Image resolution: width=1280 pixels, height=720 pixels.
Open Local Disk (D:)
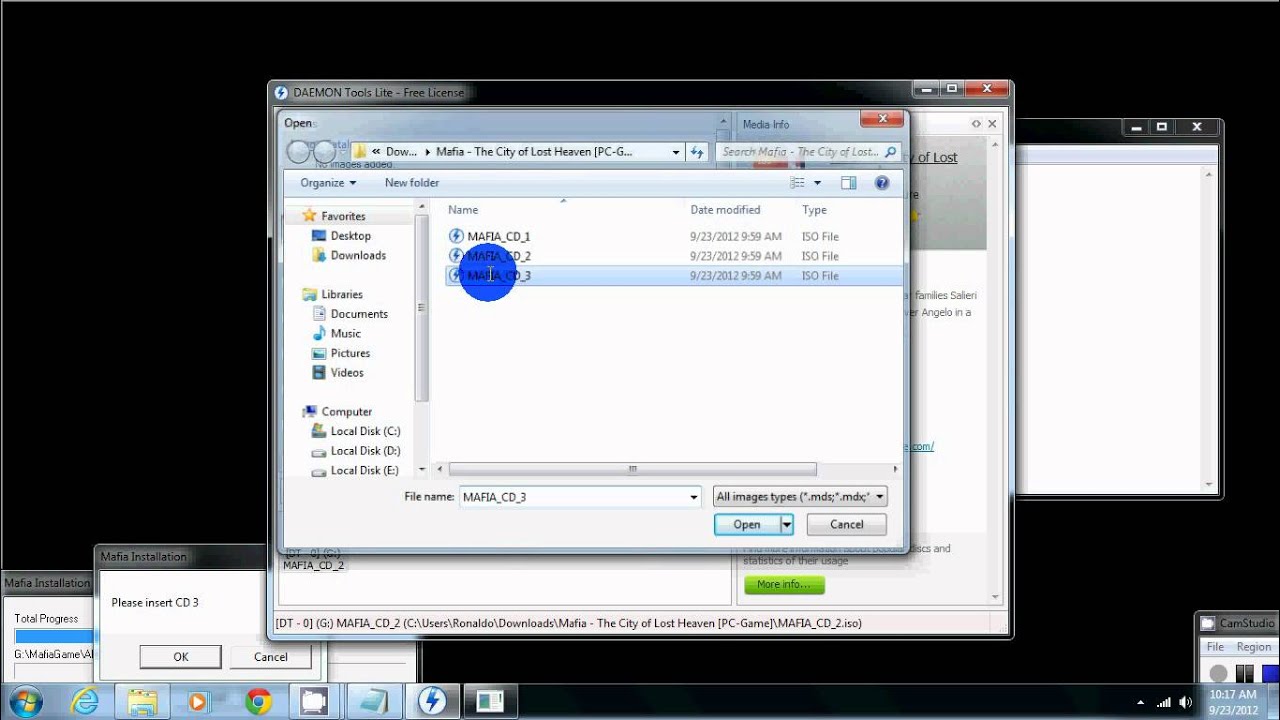tap(365, 450)
